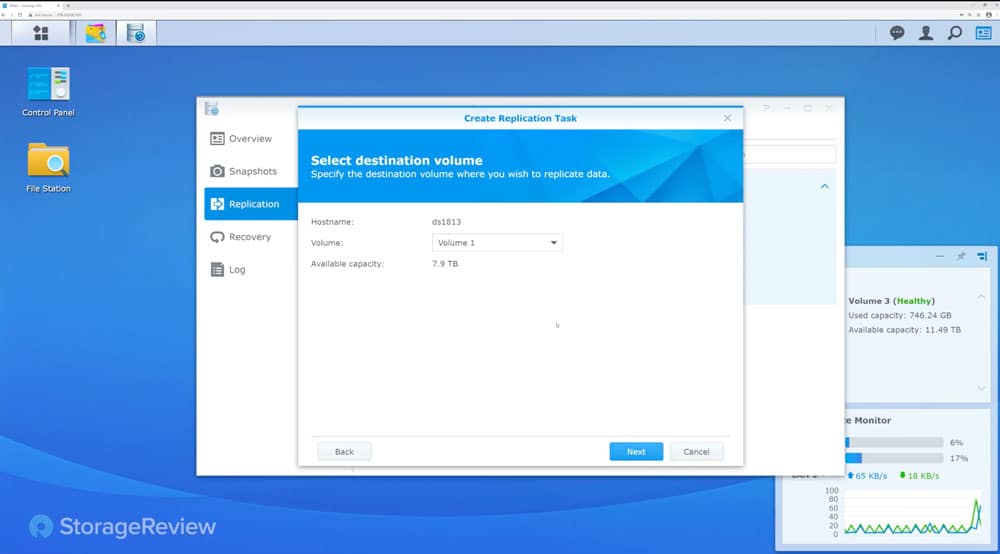Click the 17% RAM usage bar

pyautogui.click(x=894, y=458)
